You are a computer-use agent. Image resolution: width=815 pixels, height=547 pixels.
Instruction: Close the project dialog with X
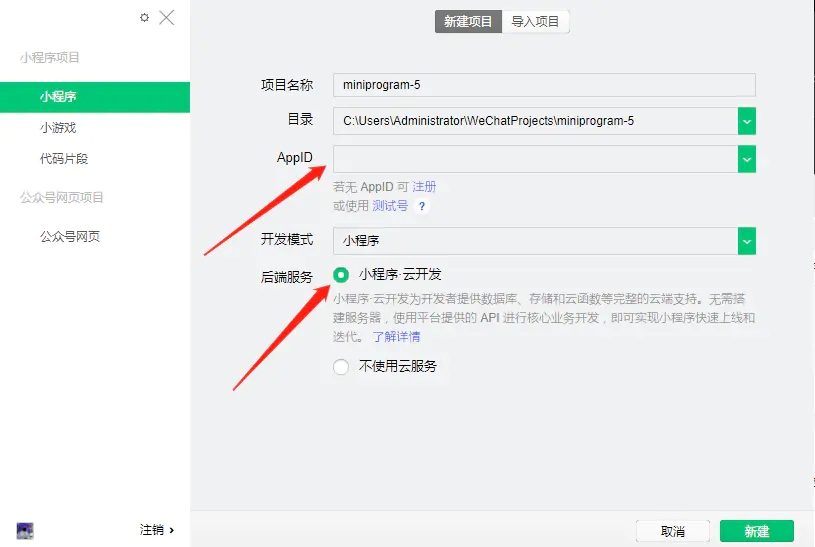pos(166,18)
